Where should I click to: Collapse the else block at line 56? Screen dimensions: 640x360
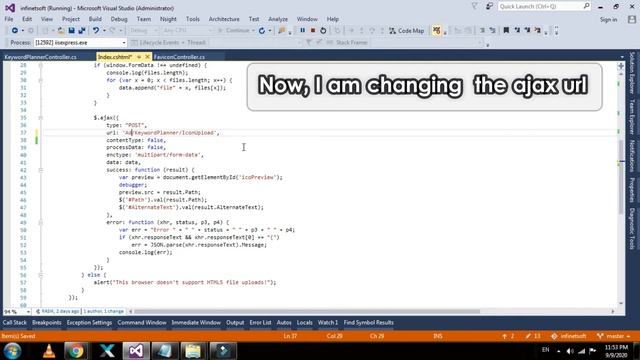(40, 275)
